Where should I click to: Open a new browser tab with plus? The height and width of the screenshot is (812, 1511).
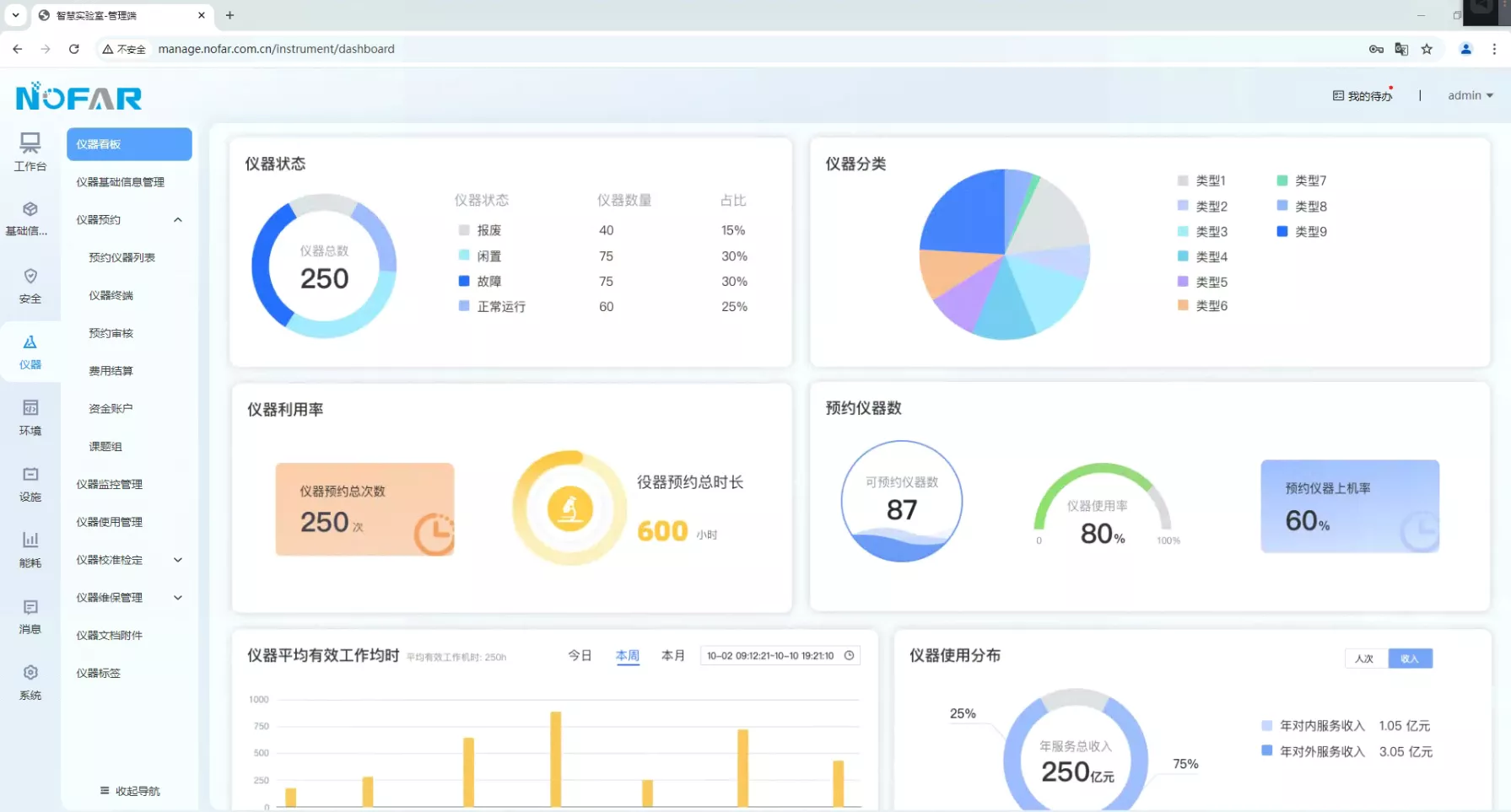pyautogui.click(x=229, y=15)
